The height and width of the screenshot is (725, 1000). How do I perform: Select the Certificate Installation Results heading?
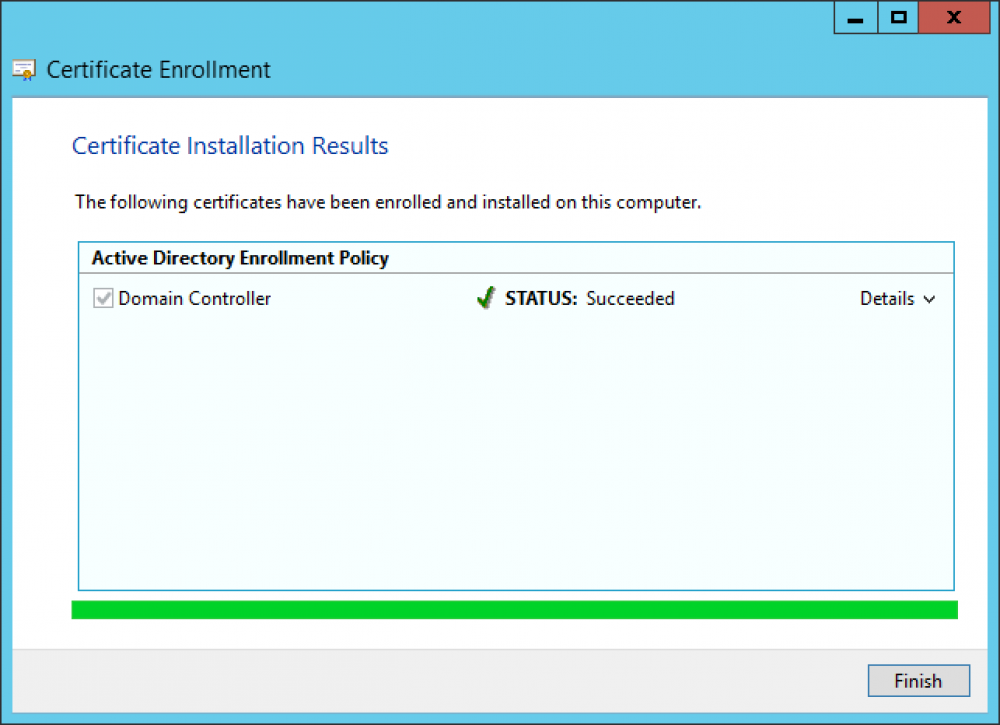click(x=229, y=145)
